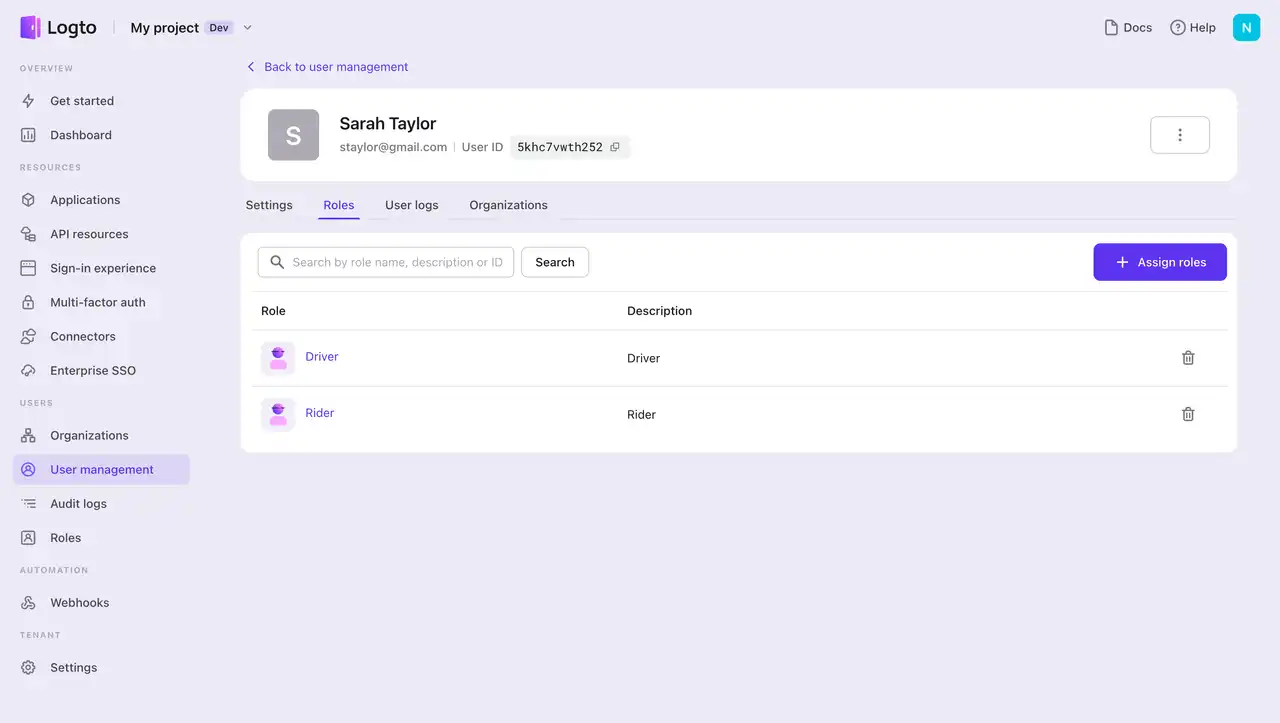Click the Assign roles button
The width and height of the screenshot is (1280, 723).
tap(1160, 261)
